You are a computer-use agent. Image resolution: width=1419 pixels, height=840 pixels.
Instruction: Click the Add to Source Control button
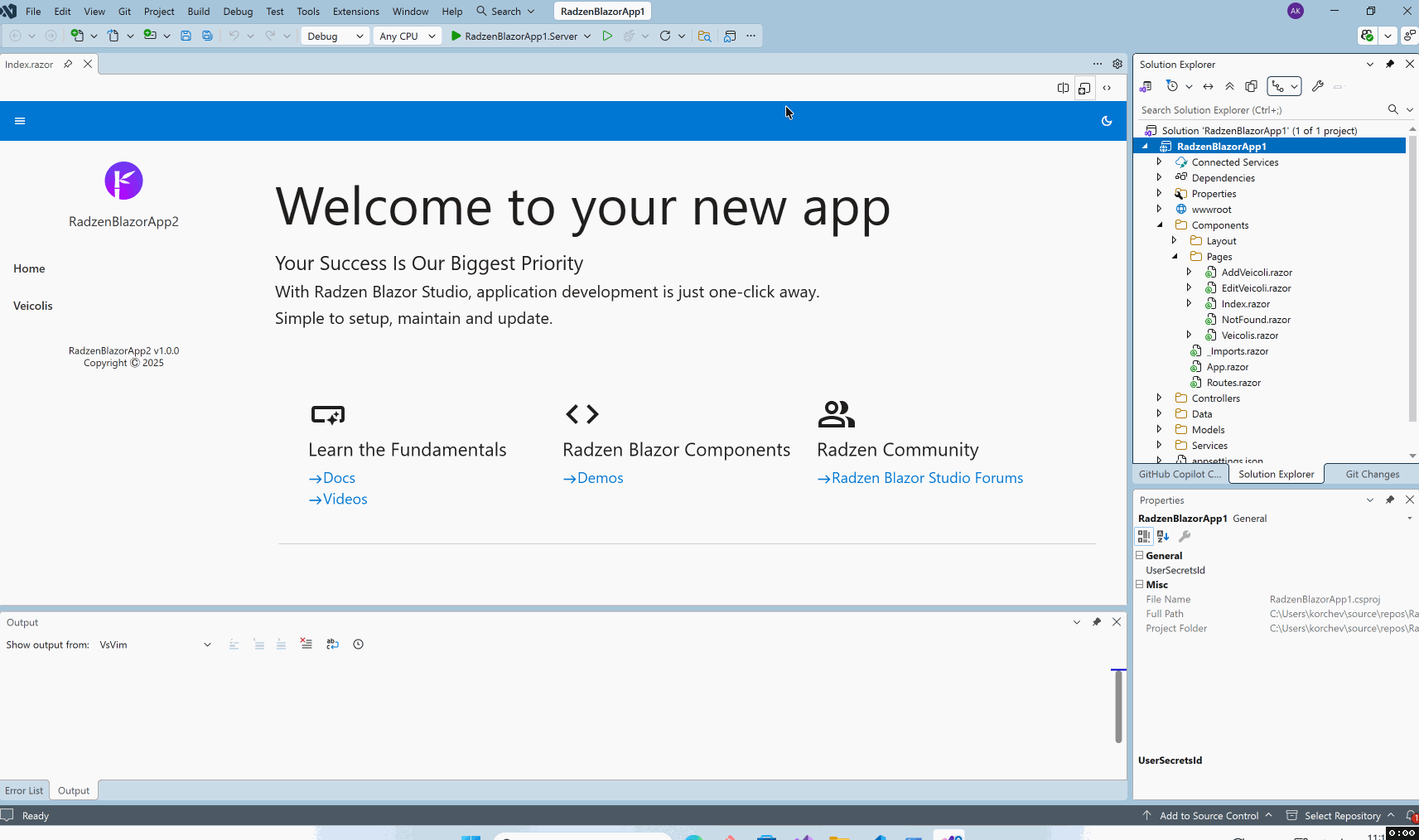[x=1208, y=815]
